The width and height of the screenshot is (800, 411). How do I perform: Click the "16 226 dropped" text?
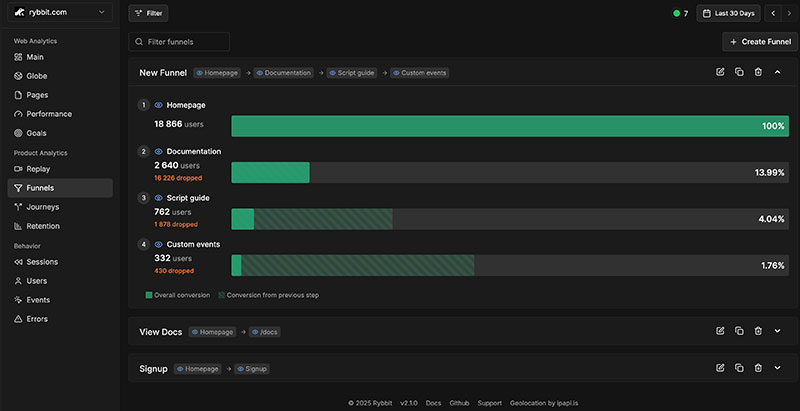(178, 178)
